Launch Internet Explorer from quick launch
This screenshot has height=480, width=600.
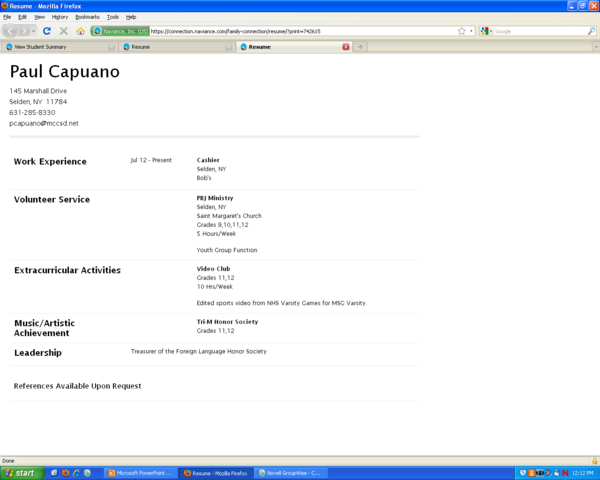[x=77, y=473]
